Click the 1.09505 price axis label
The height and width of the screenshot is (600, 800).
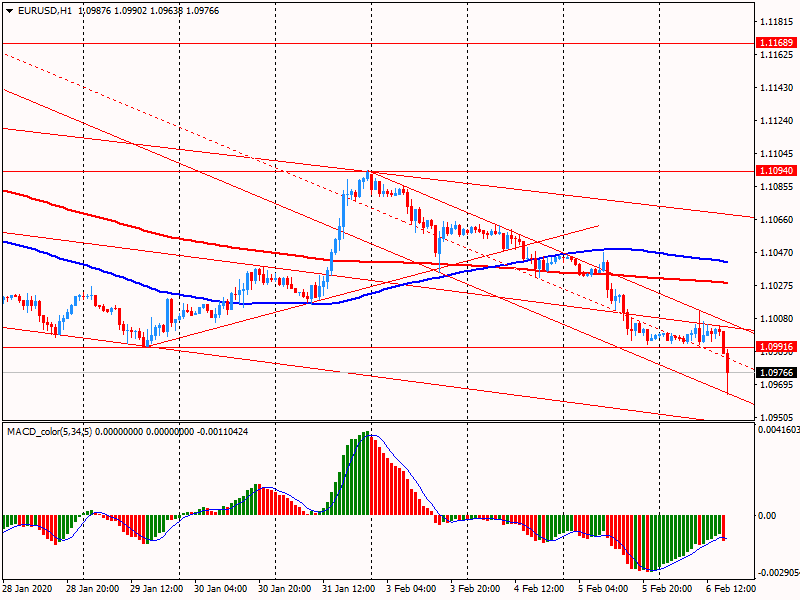point(777,417)
